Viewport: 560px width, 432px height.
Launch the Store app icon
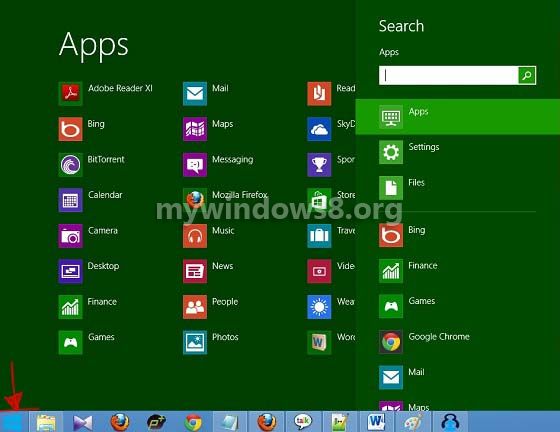[319, 200]
